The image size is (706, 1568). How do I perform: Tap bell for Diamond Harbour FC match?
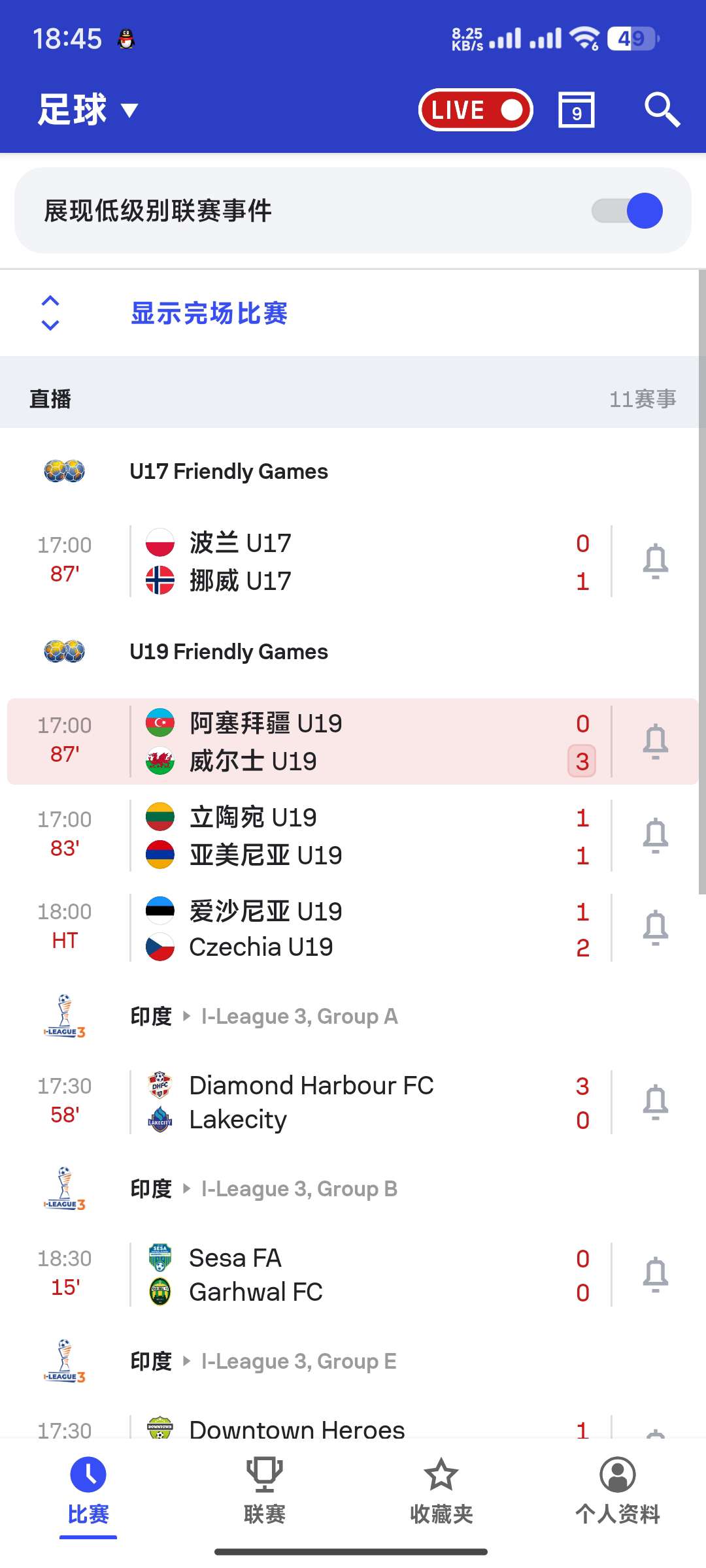point(656,1103)
